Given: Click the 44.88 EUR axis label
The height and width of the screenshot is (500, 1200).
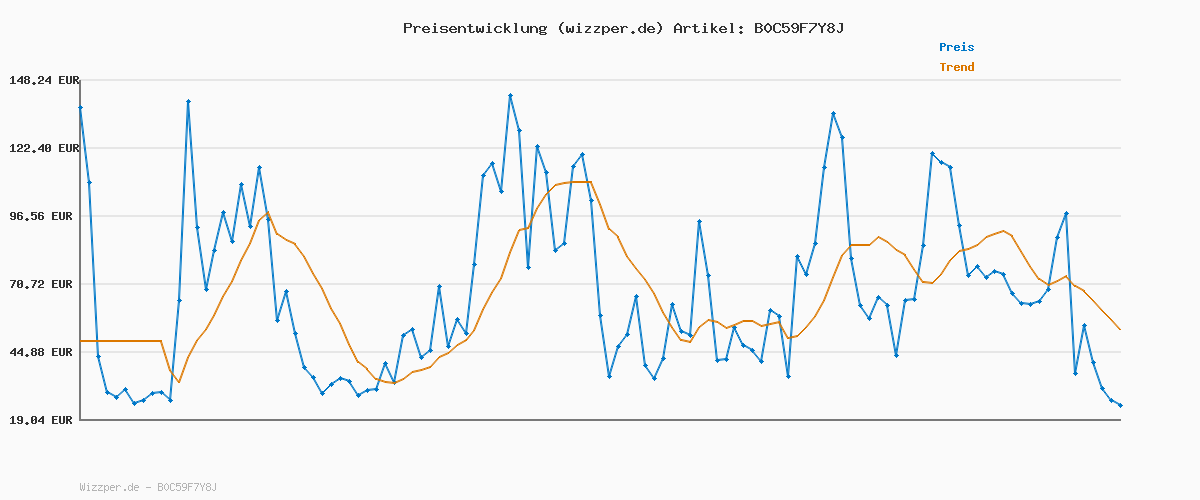Looking at the screenshot, I should click(43, 352).
